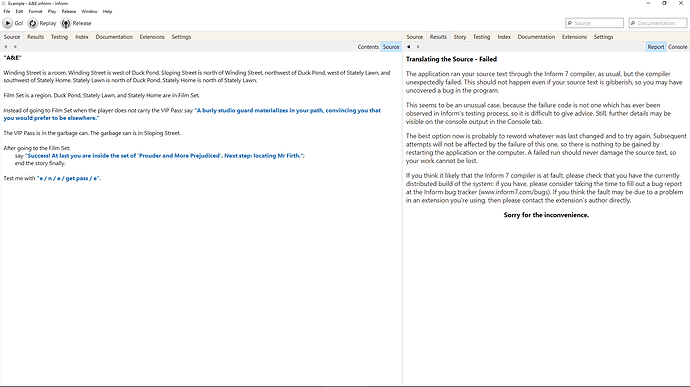Select right pane Index tab
690x387 pixels.
point(504,37)
